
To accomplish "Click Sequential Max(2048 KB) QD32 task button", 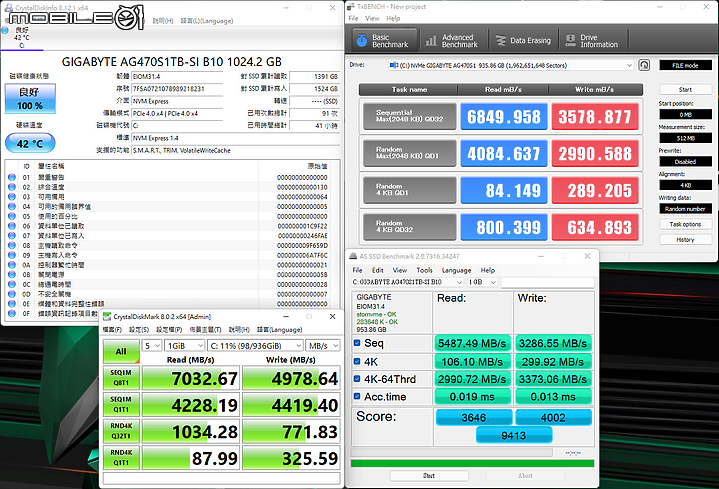I will point(409,116).
